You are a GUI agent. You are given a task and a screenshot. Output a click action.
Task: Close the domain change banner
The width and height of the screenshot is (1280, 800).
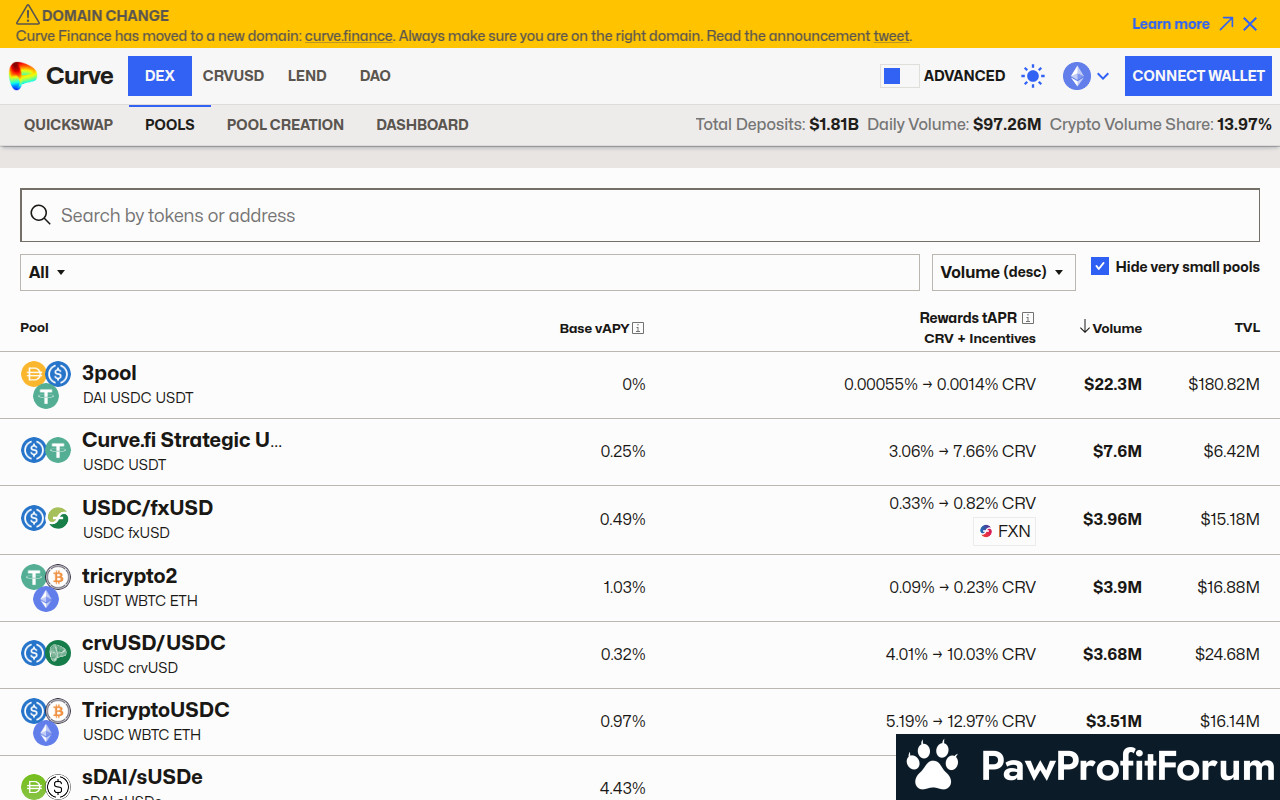[1250, 24]
